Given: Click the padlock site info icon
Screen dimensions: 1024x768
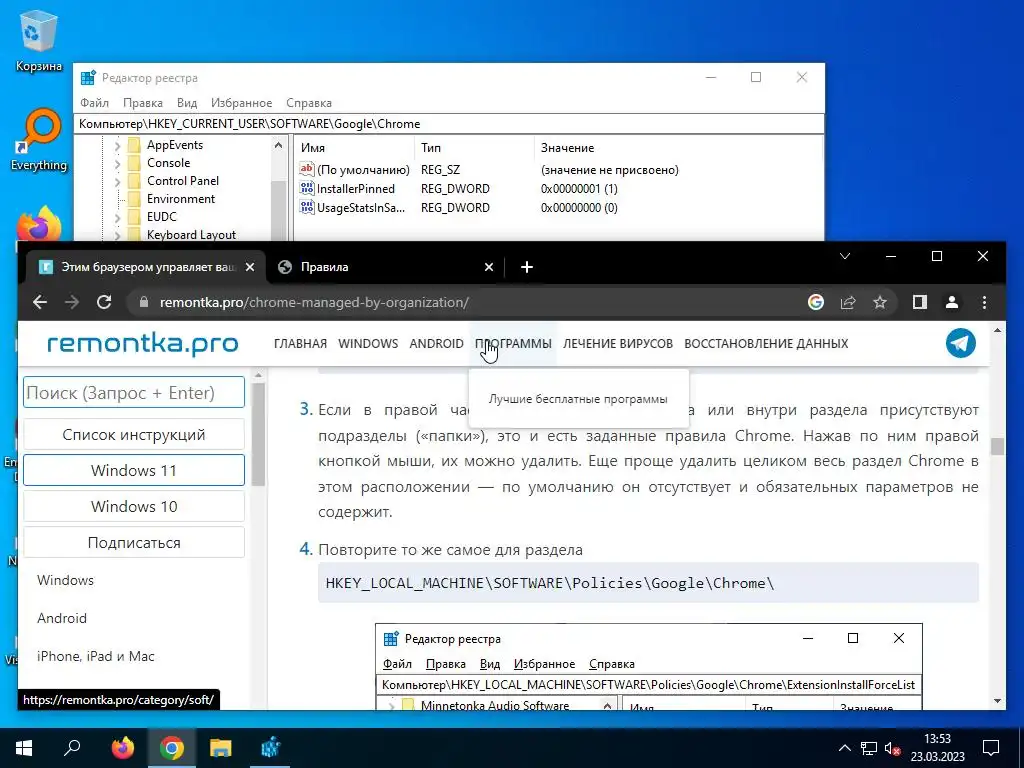Looking at the screenshot, I should pyautogui.click(x=144, y=302).
